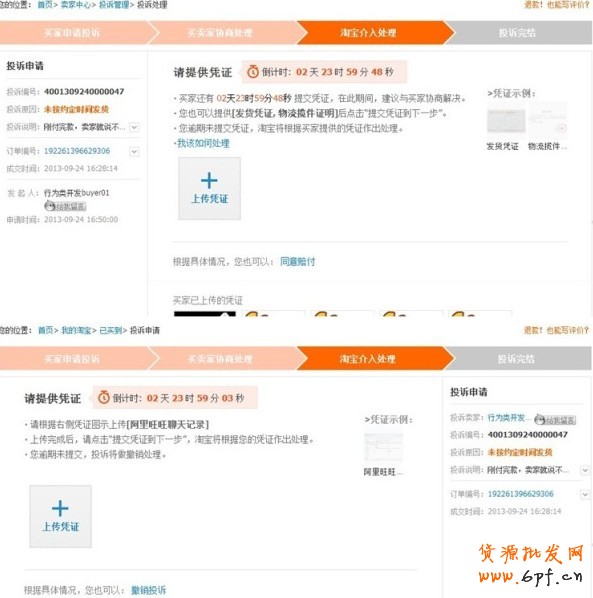Open order 192261396629306 link in left panel

[77, 151]
